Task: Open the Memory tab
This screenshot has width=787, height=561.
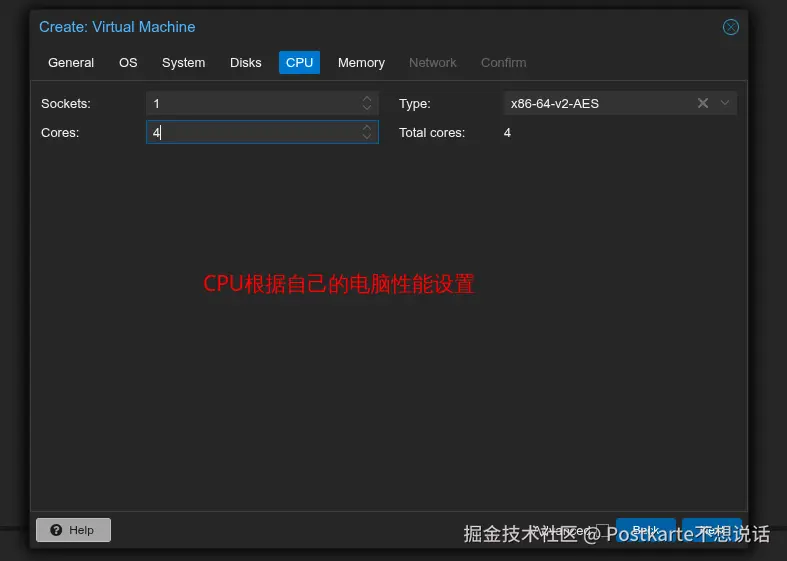Action: (361, 63)
